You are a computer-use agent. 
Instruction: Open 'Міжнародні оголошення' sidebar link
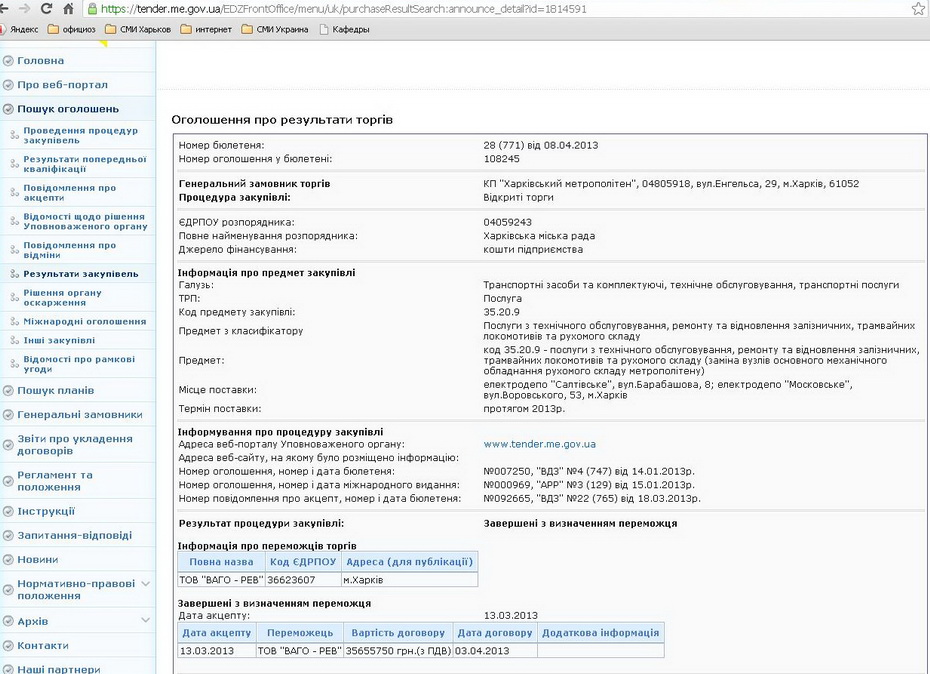coord(85,321)
